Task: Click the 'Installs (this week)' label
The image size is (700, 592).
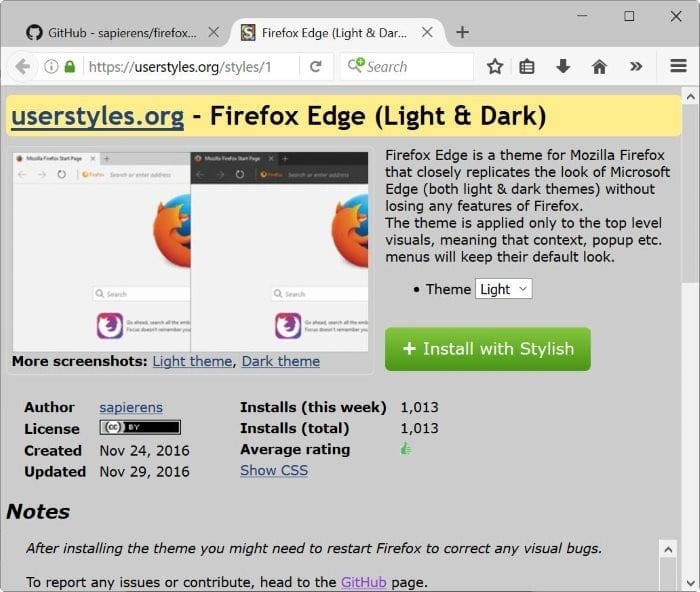Action: tap(313, 408)
